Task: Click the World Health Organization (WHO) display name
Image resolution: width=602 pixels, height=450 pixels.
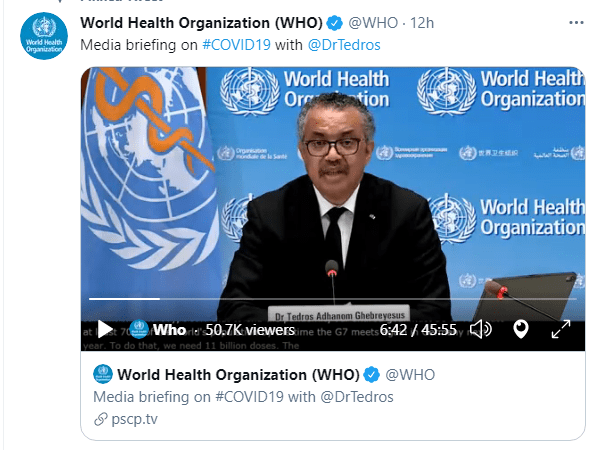Action: click(x=201, y=23)
